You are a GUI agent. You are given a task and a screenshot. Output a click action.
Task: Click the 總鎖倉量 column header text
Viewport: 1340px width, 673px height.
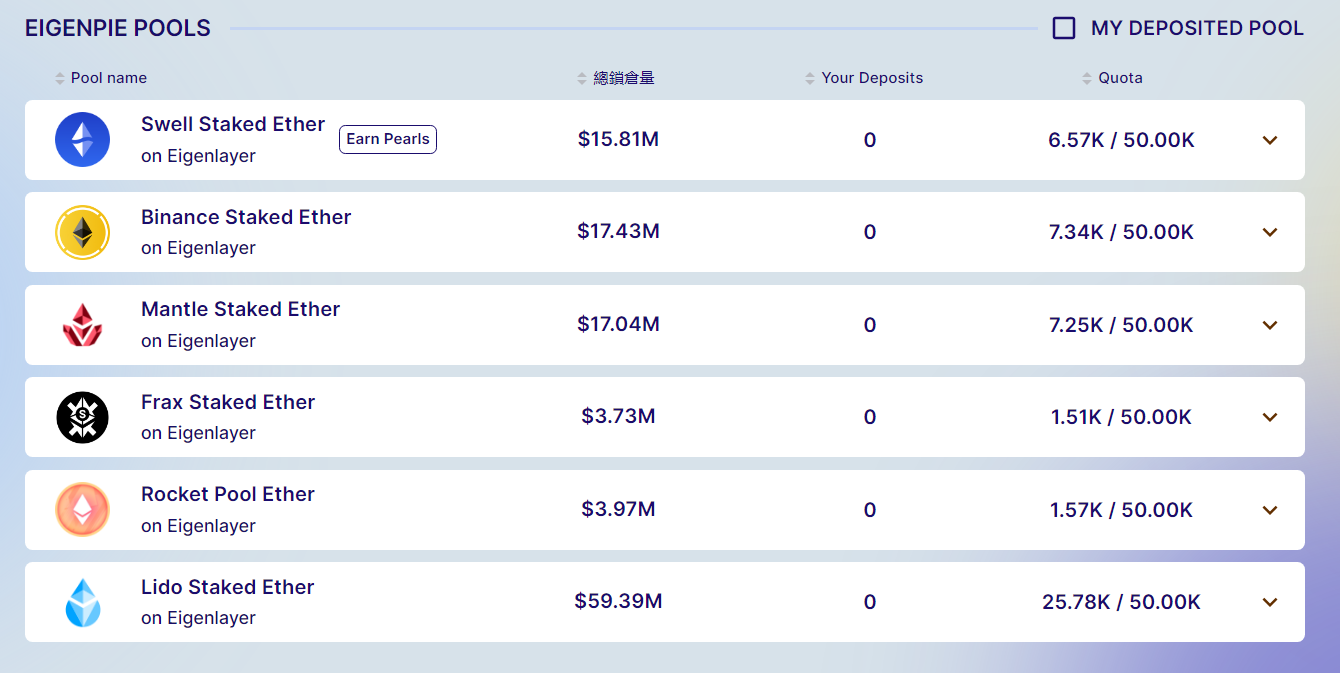point(624,78)
